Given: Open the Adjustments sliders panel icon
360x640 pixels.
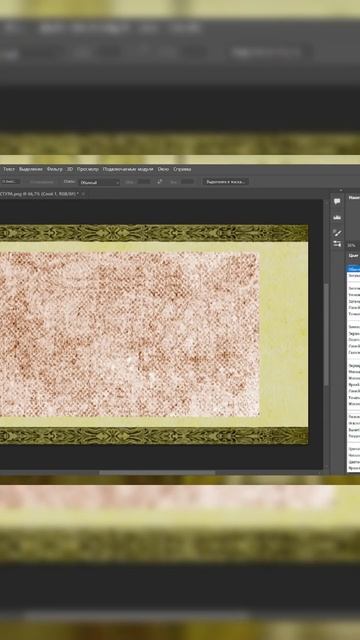Looking at the screenshot, I should coord(337,244).
